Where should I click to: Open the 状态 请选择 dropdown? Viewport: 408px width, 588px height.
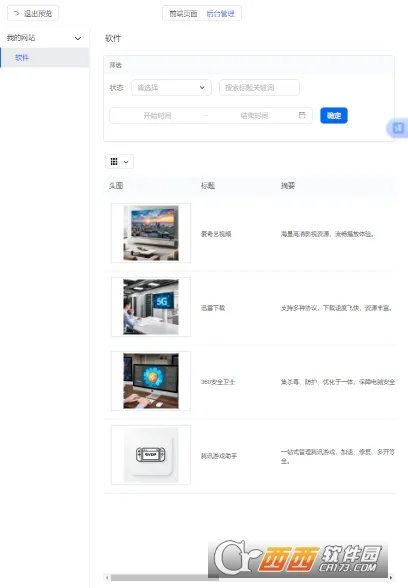click(171, 88)
